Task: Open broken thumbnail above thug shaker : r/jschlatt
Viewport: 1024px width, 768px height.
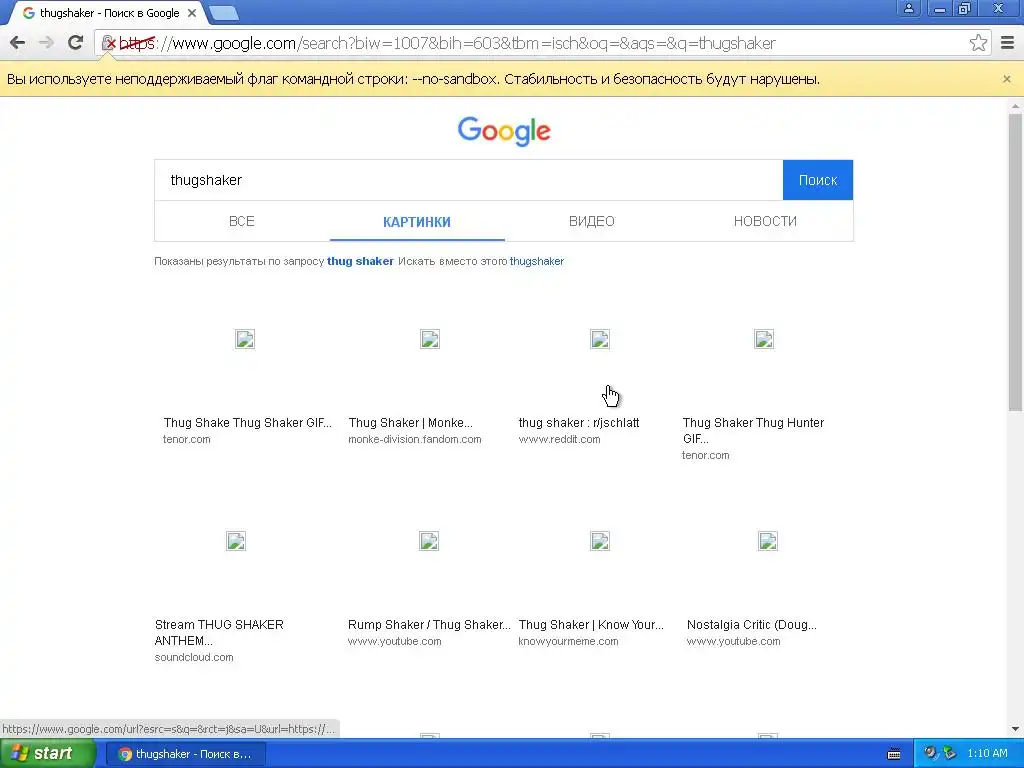Action: click(x=600, y=339)
